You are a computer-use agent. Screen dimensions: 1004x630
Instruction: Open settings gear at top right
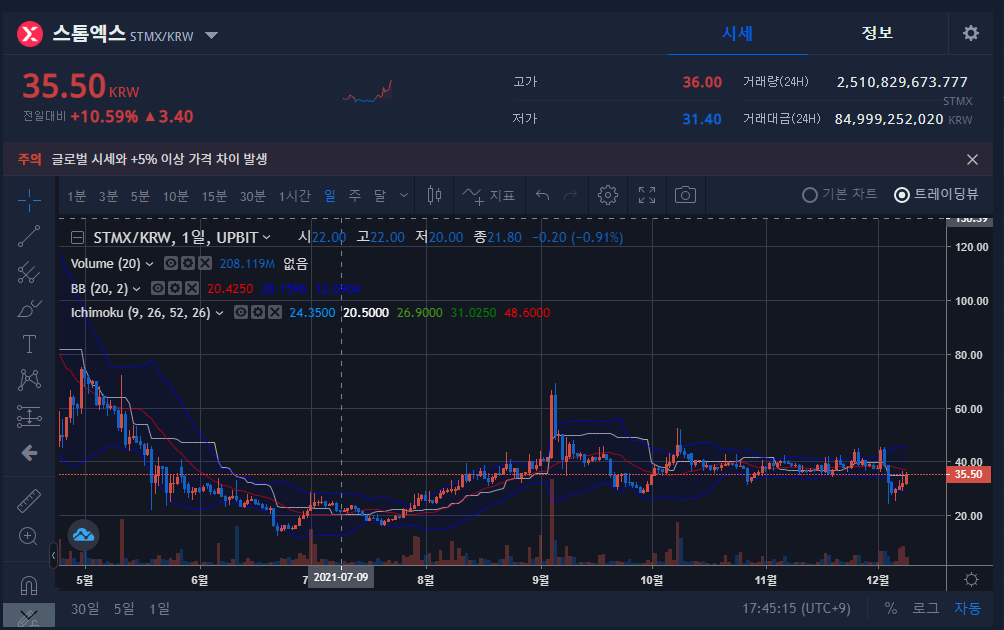click(971, 33)
